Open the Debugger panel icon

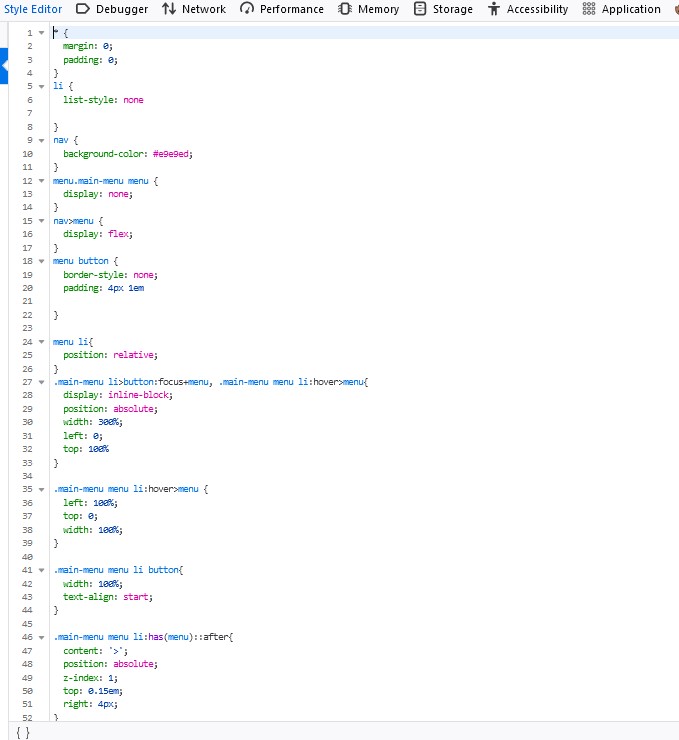(x=83, y=9)
